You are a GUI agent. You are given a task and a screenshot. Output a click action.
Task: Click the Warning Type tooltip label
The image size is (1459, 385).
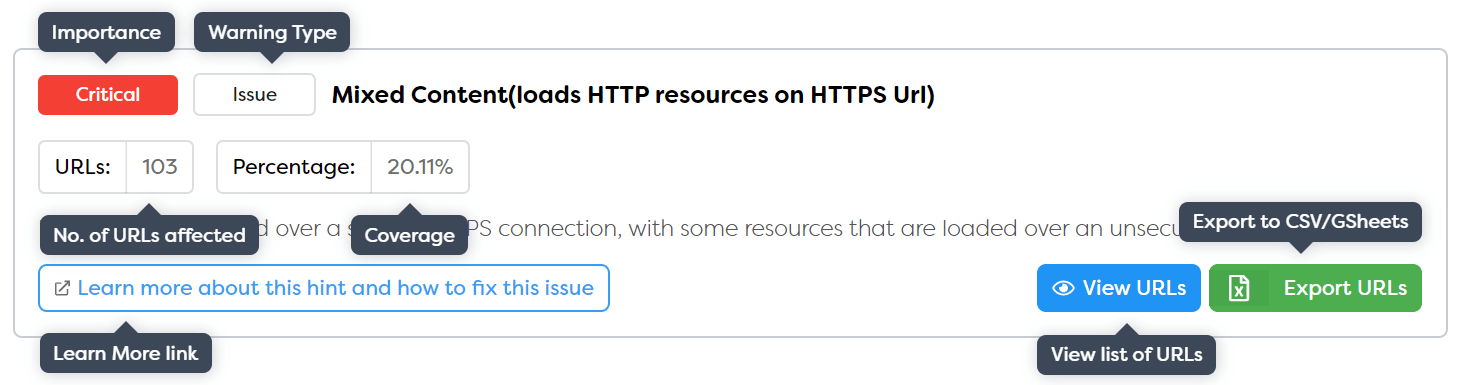coord(272,32)
